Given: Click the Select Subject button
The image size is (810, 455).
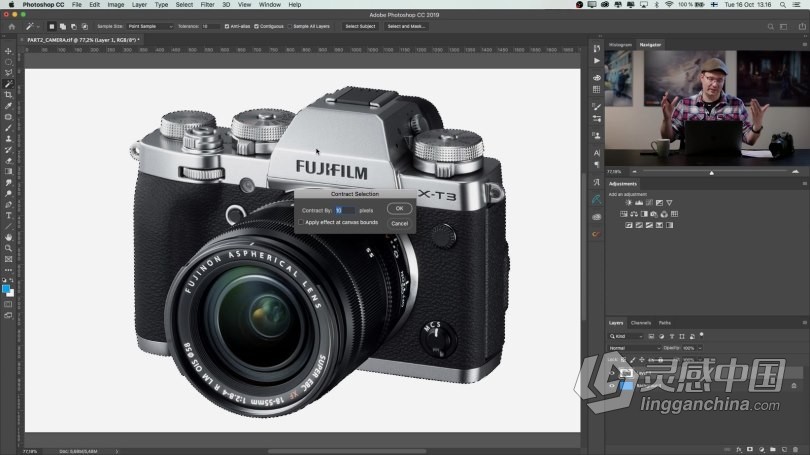Looking at the screenshot, I should (x=360, y=26).
